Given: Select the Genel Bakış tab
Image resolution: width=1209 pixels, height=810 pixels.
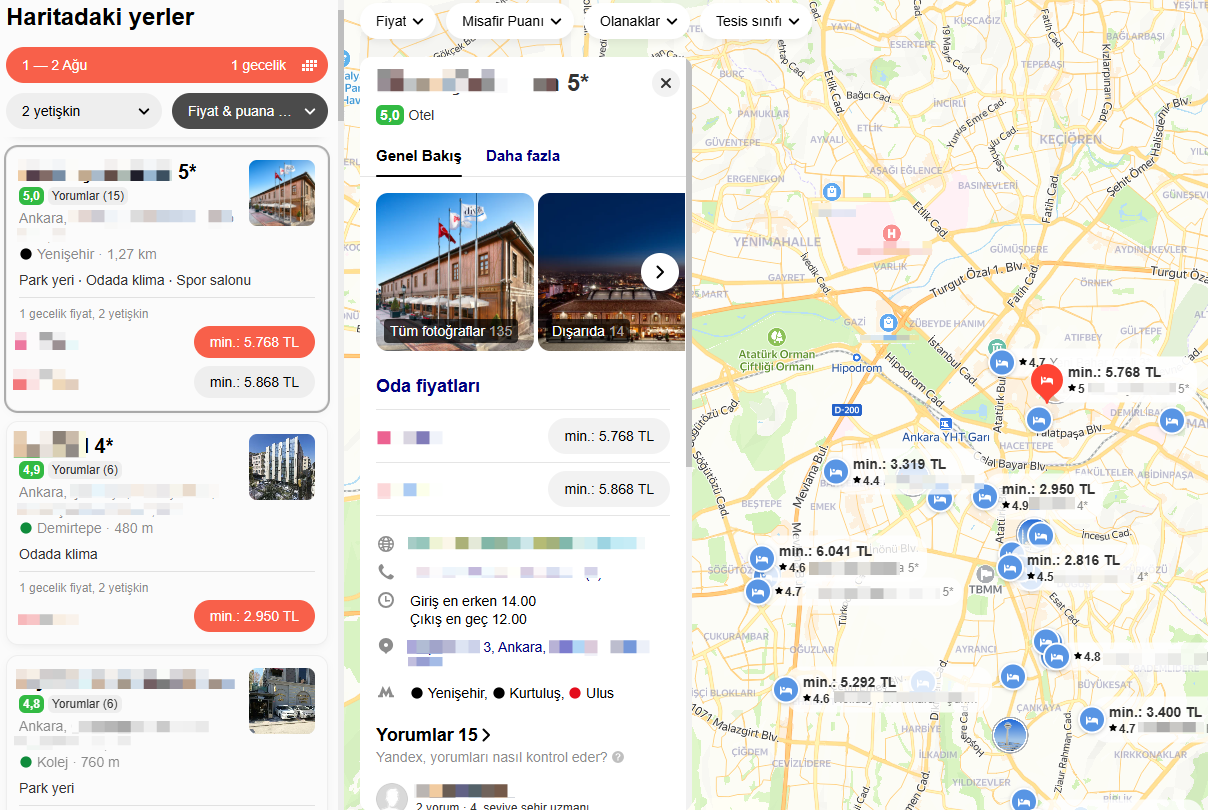Looking at the screenshot, I should [x=418, y=156].
